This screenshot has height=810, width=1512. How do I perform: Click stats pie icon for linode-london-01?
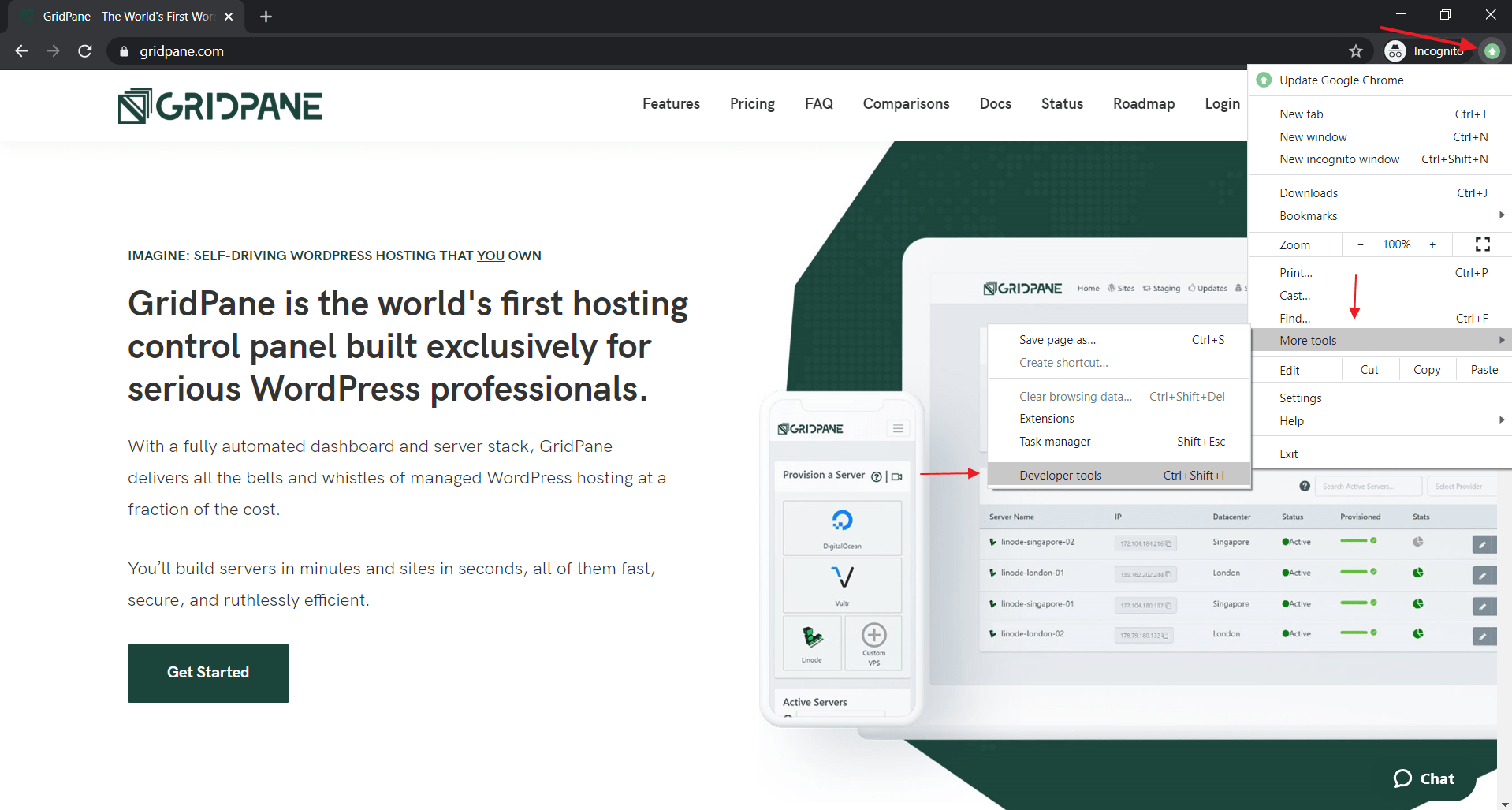pyautogui.click(x=1418, y=573)
